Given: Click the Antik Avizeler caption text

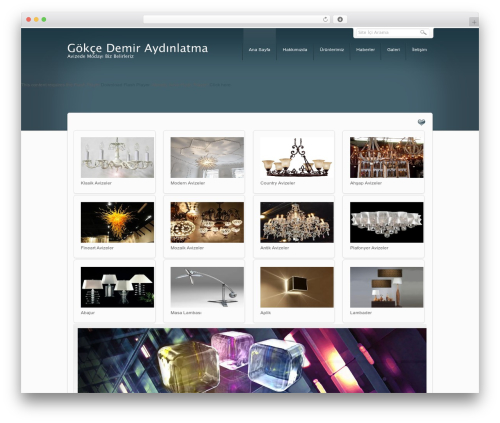Looking at the screenshot, I should (274, 248).
